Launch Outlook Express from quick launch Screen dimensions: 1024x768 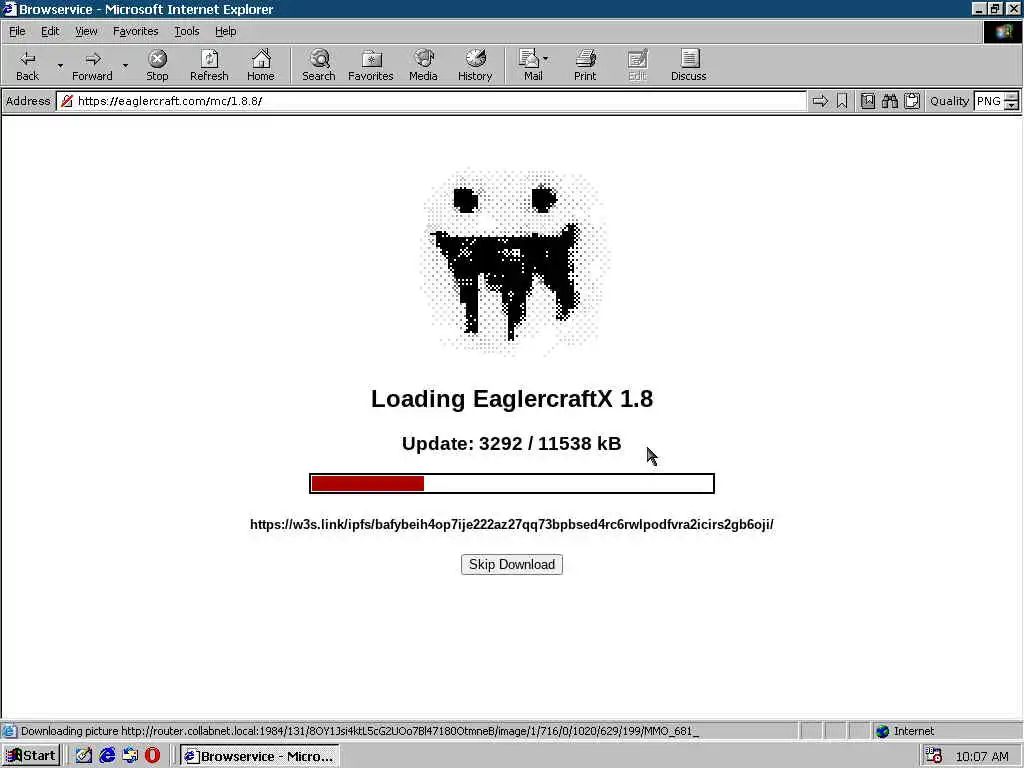point(130,756)
